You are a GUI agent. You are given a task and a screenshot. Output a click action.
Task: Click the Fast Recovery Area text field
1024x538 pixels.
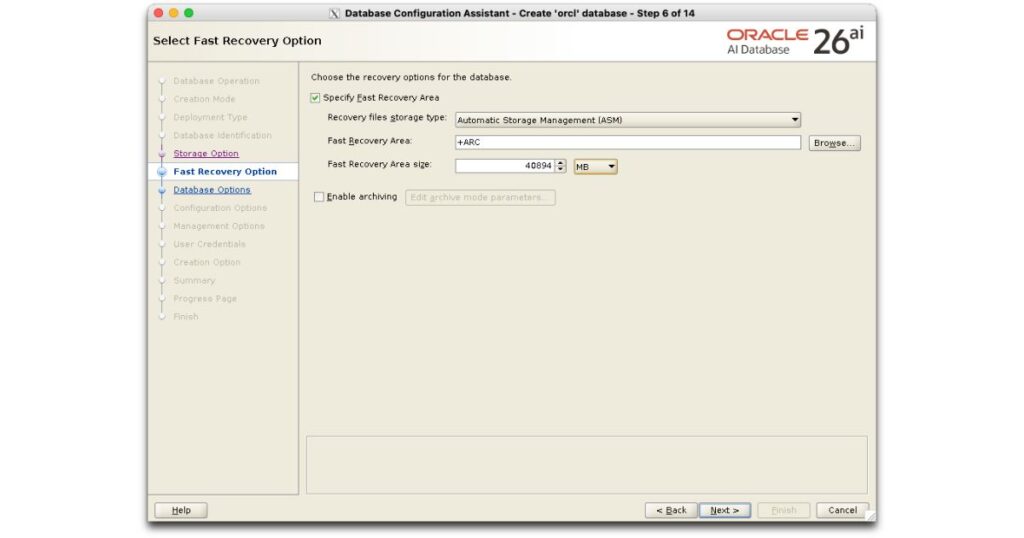click(x=628, y=142)
